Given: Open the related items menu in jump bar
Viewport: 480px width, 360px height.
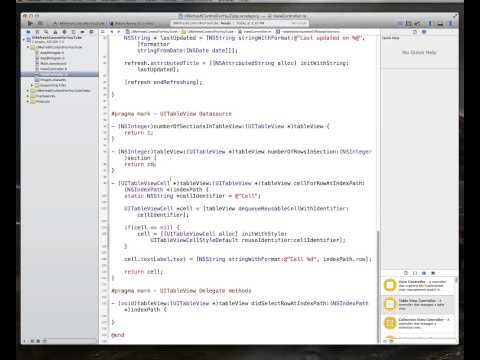Looking at the screenshot, I should tap(103, 32).
